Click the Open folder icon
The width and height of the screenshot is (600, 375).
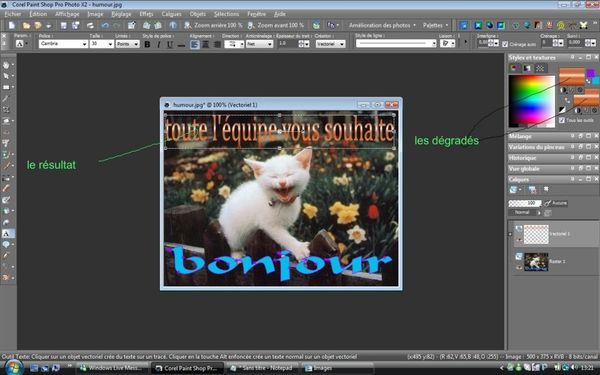(26, 25)
